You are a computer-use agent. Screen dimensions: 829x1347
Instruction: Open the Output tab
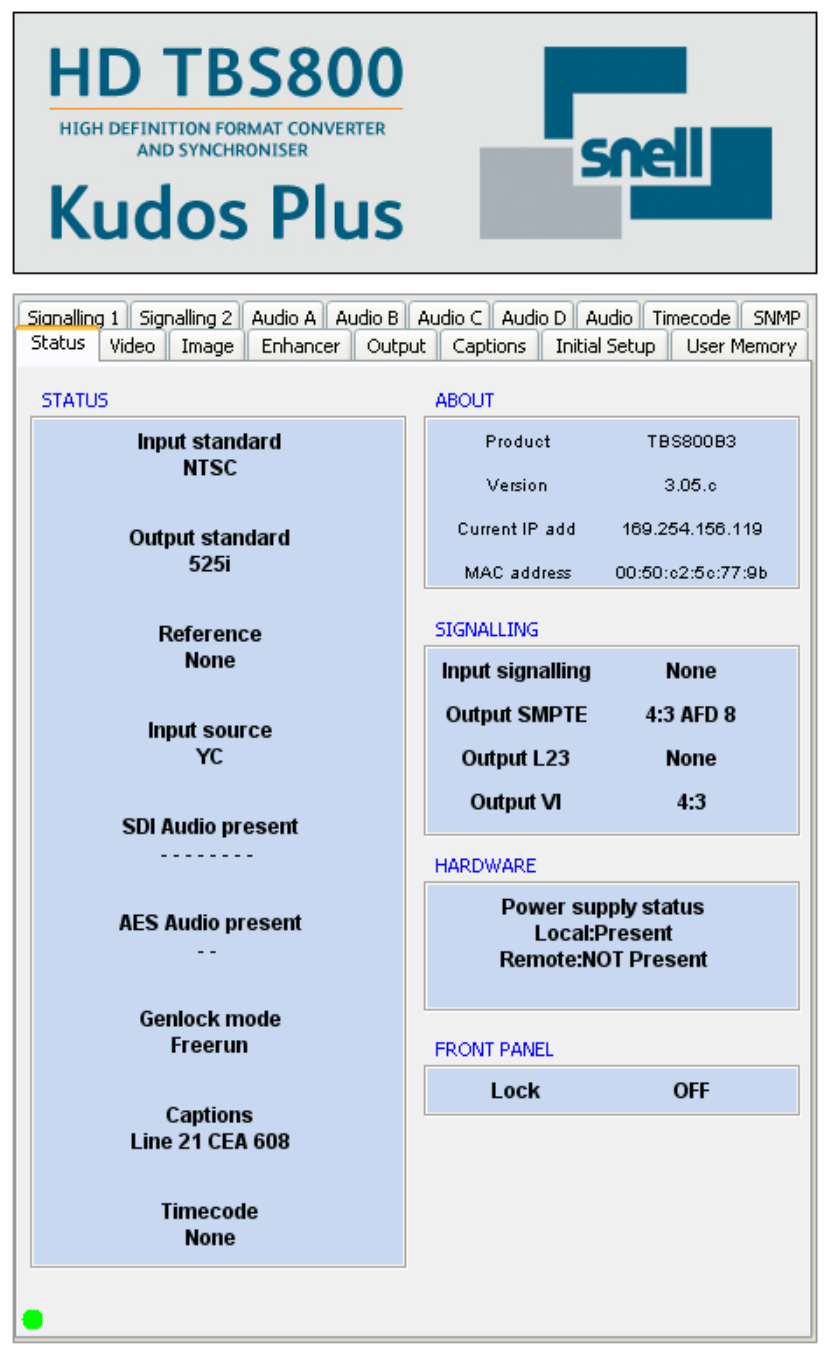(396, 345)
